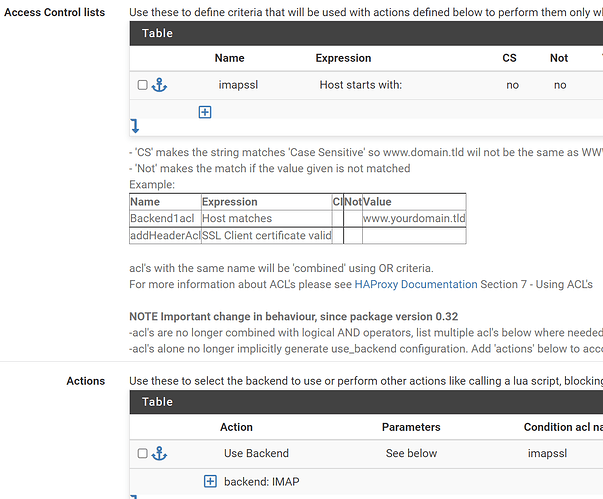Tick the checkbox in the imapssl ACL row
The height and width of the screenshot is (499, 603).
click(142, 85)
